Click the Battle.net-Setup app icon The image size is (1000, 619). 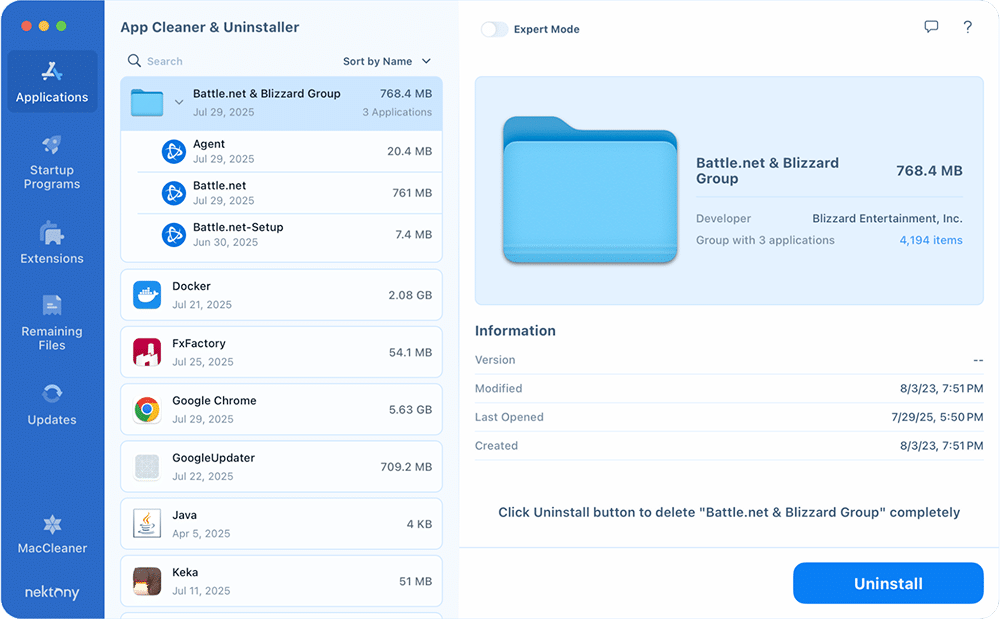tap(173, 235)
